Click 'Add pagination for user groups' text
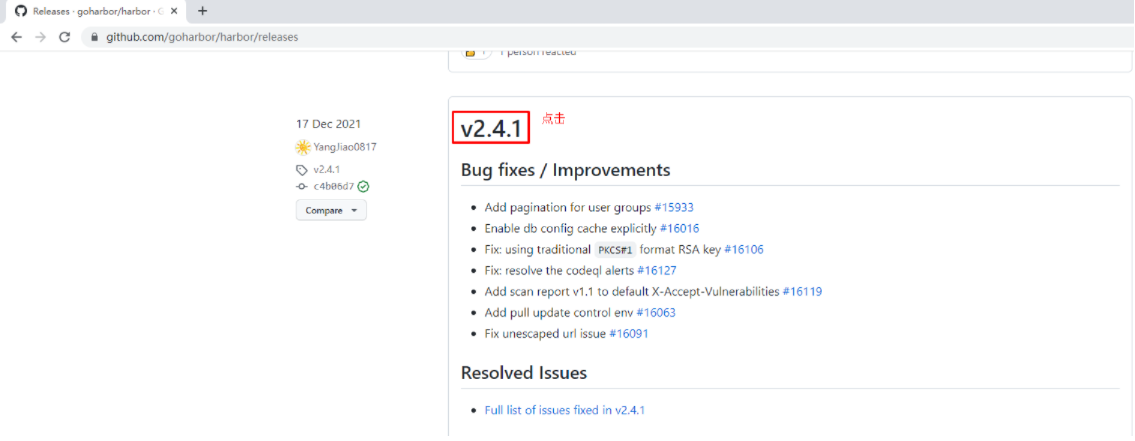The height and width of the screenshot is (441, 1135). pos(568,207)
